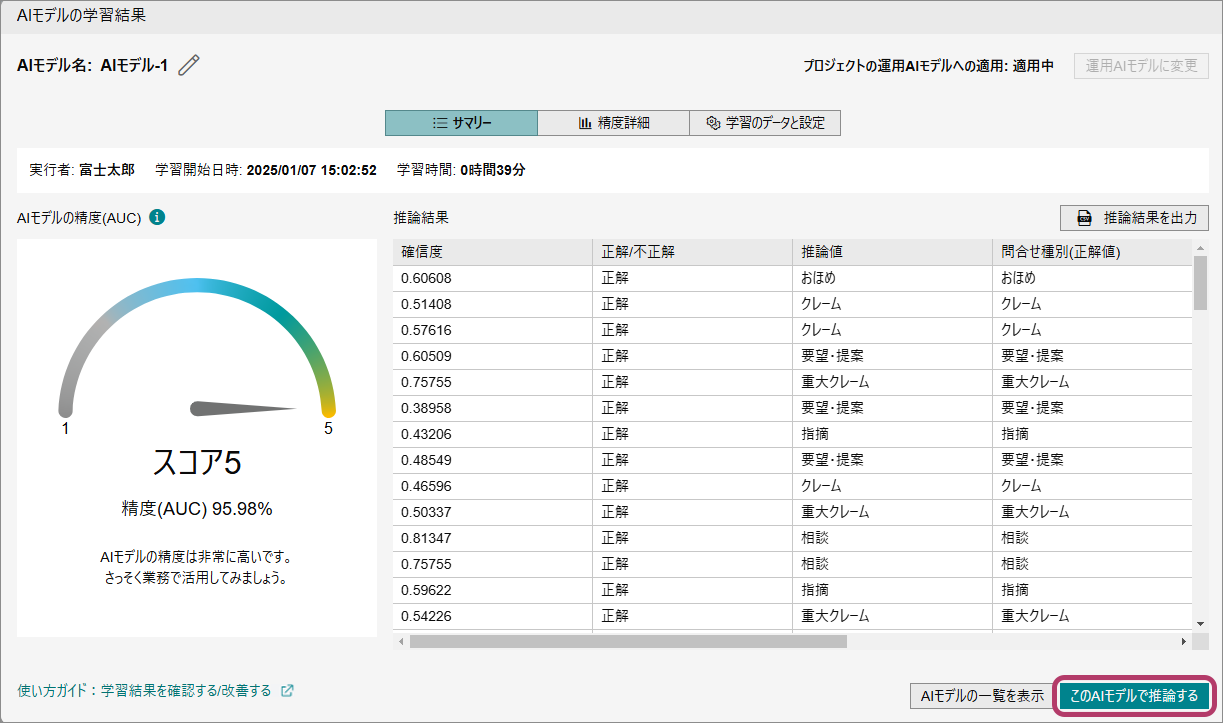Select the cell with 確信度 0.81347
The image size is (1223, 723).
[492, 538]
